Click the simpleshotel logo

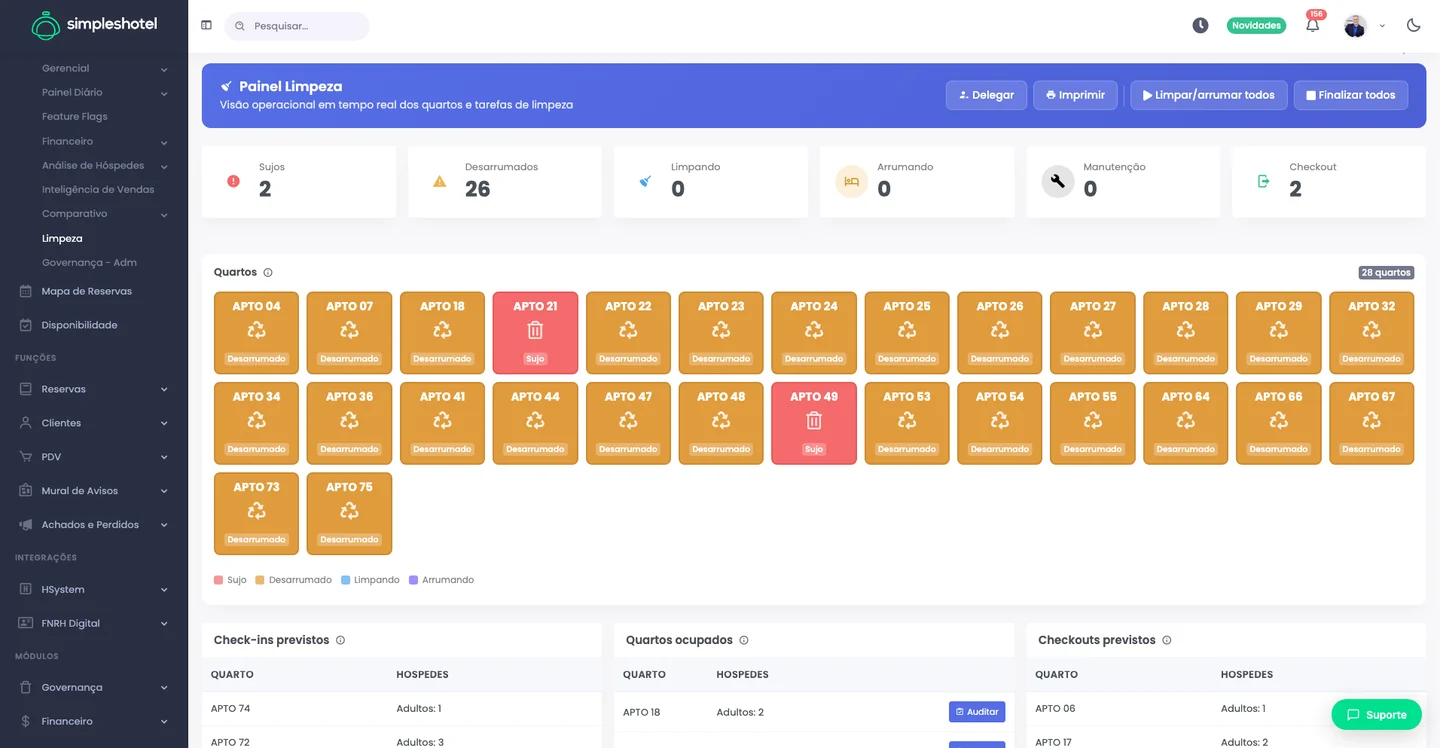[94, 25]
